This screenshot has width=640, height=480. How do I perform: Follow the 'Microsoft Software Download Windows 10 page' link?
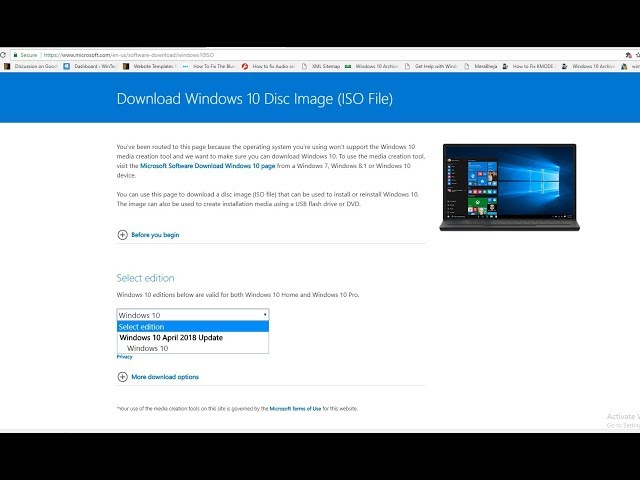click(207, 166)
